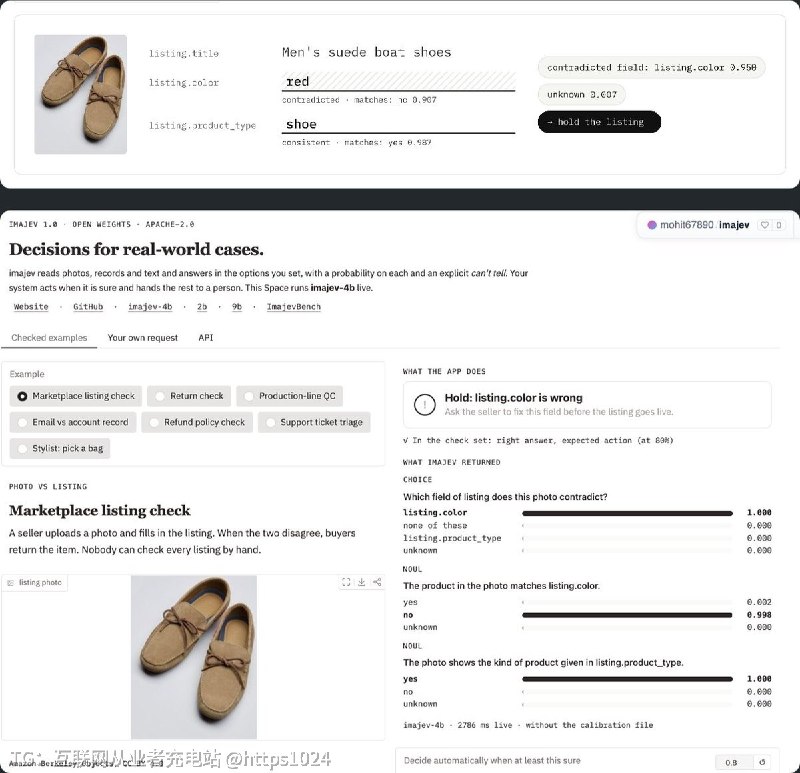Viewport: 800px width, 773px height.
Task: Select the Return check example
Action: tap(189, 396)
